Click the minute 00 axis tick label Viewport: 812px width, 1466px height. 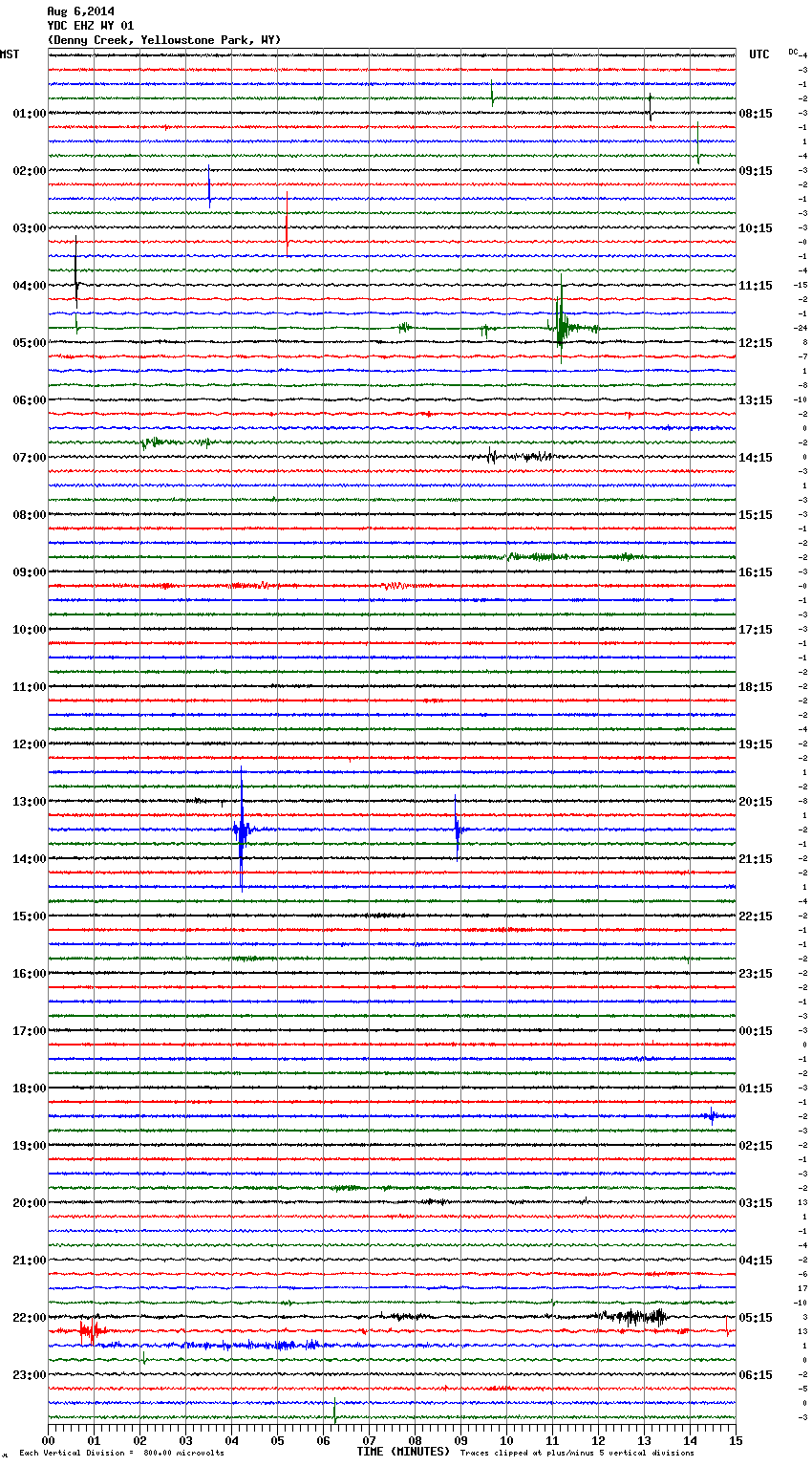(48, 1440)
